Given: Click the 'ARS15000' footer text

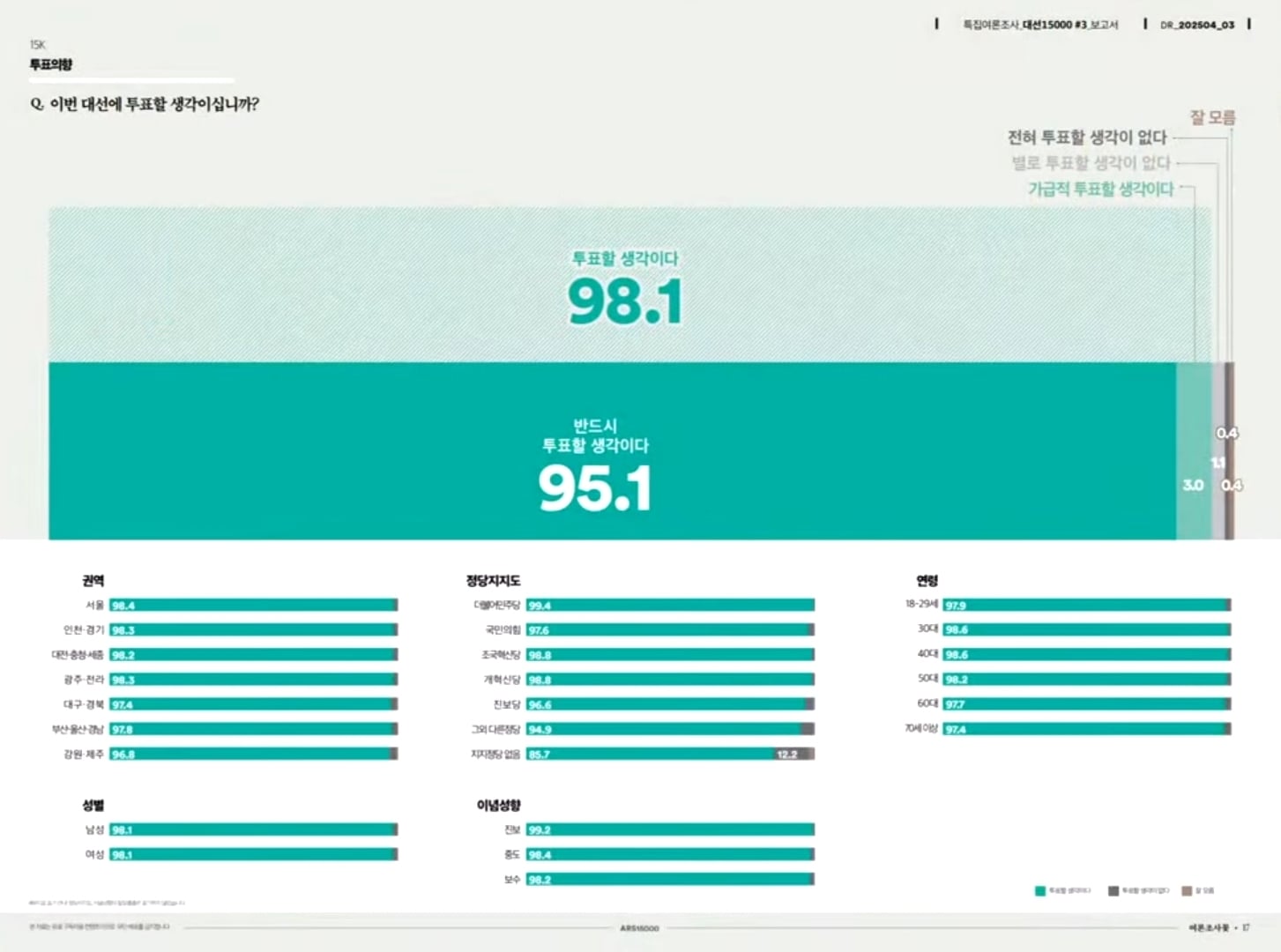Looking at the screenshot, I should click(x=639, y=928).
